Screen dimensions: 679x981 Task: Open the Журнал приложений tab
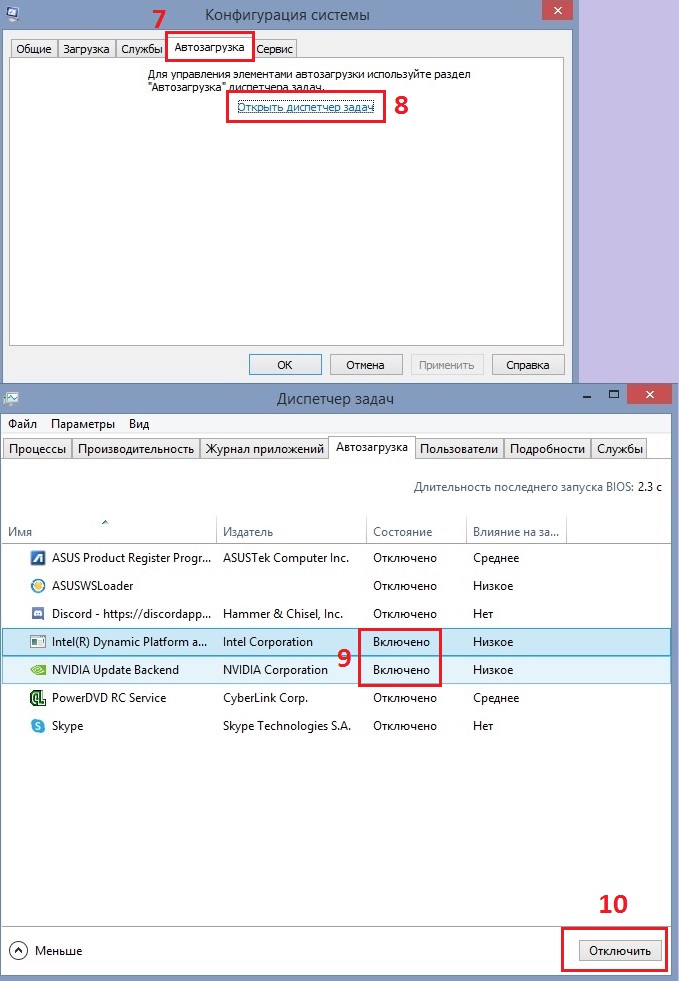[265, 449]
